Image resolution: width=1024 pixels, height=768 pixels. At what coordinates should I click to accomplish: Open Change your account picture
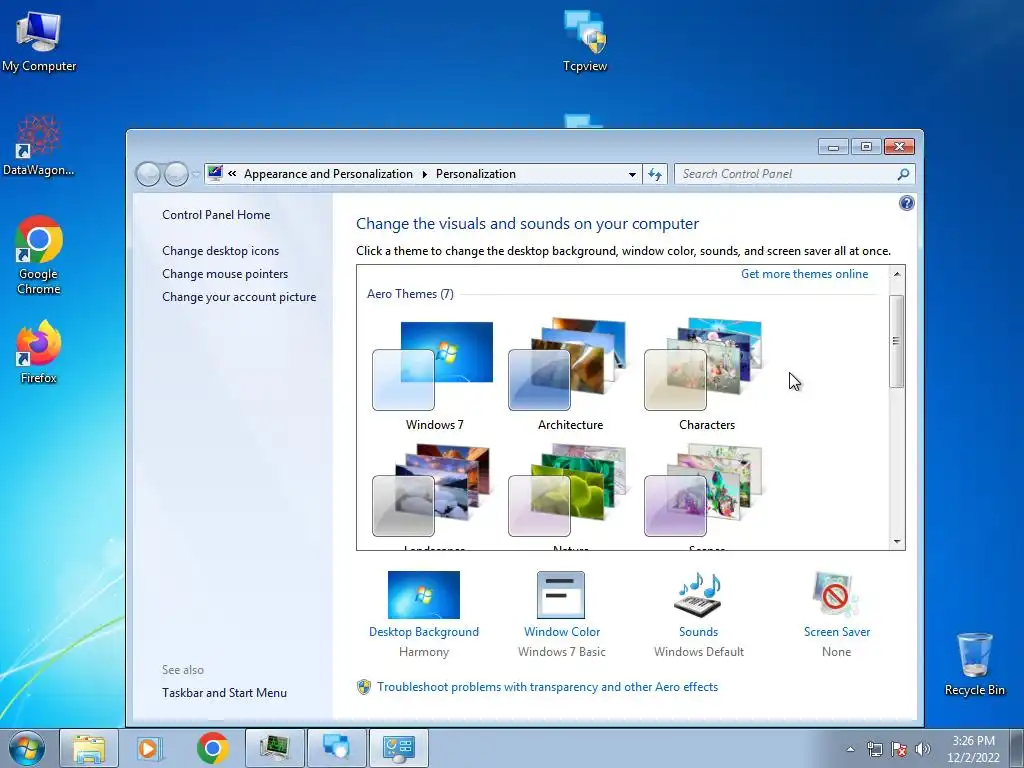pos(239,296)
